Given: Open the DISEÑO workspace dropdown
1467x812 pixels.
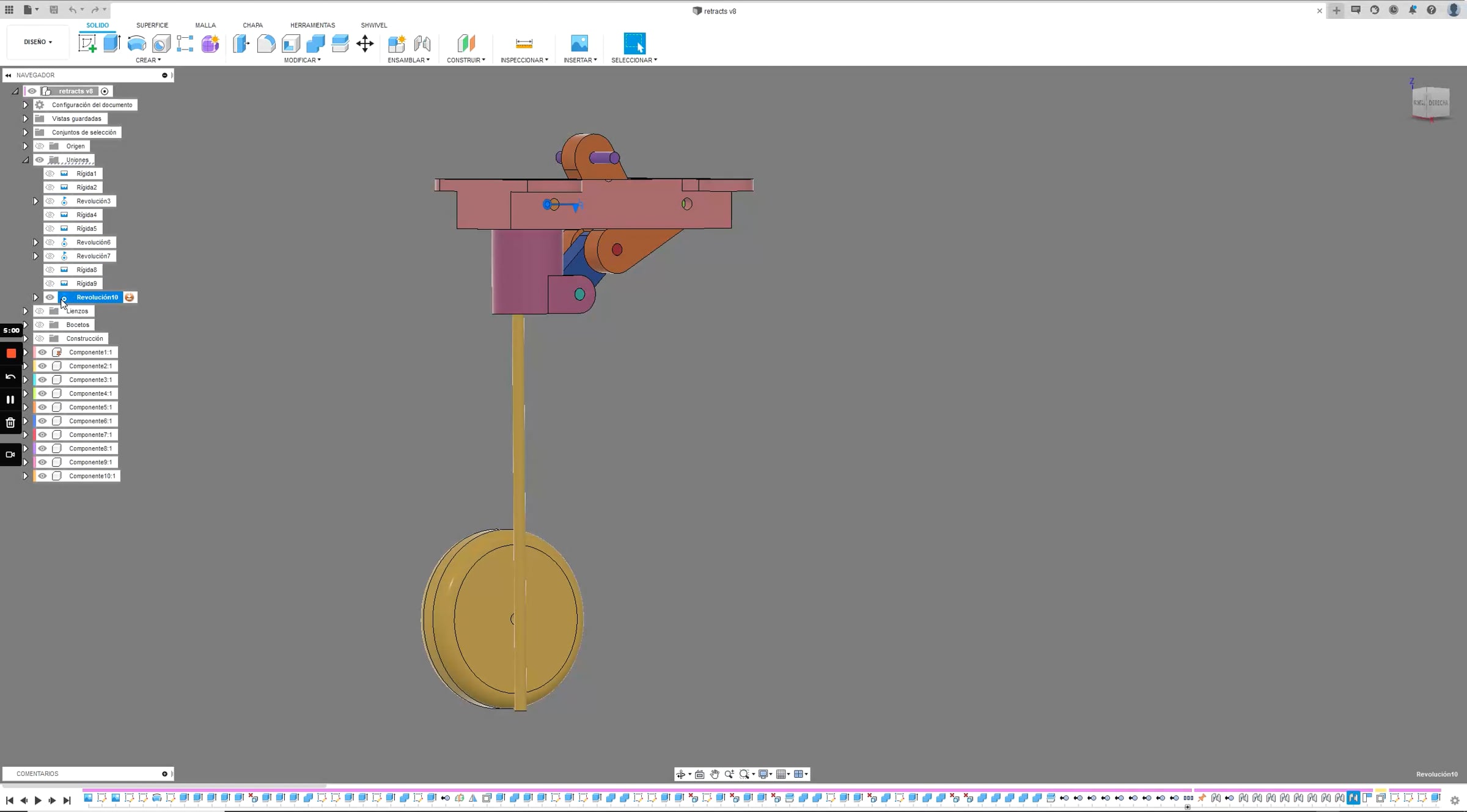Looking at the screenshot, I should 38,42.
